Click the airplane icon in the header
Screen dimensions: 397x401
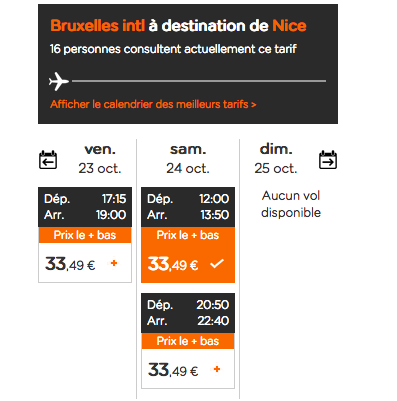click(59, 81)
